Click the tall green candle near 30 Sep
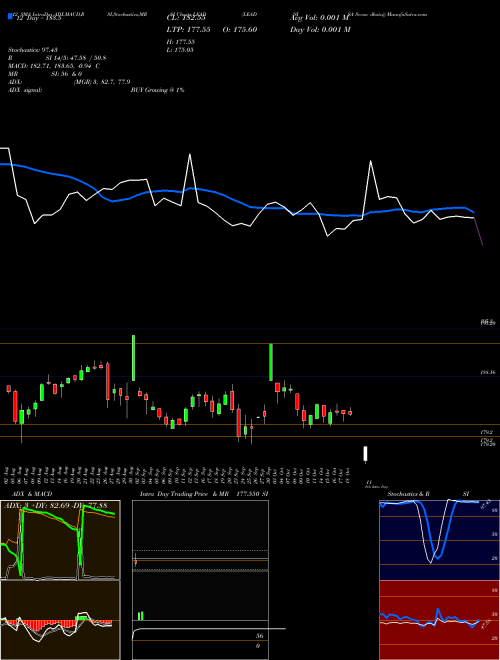Screen dimensions: 500x660 click(271, 362)
